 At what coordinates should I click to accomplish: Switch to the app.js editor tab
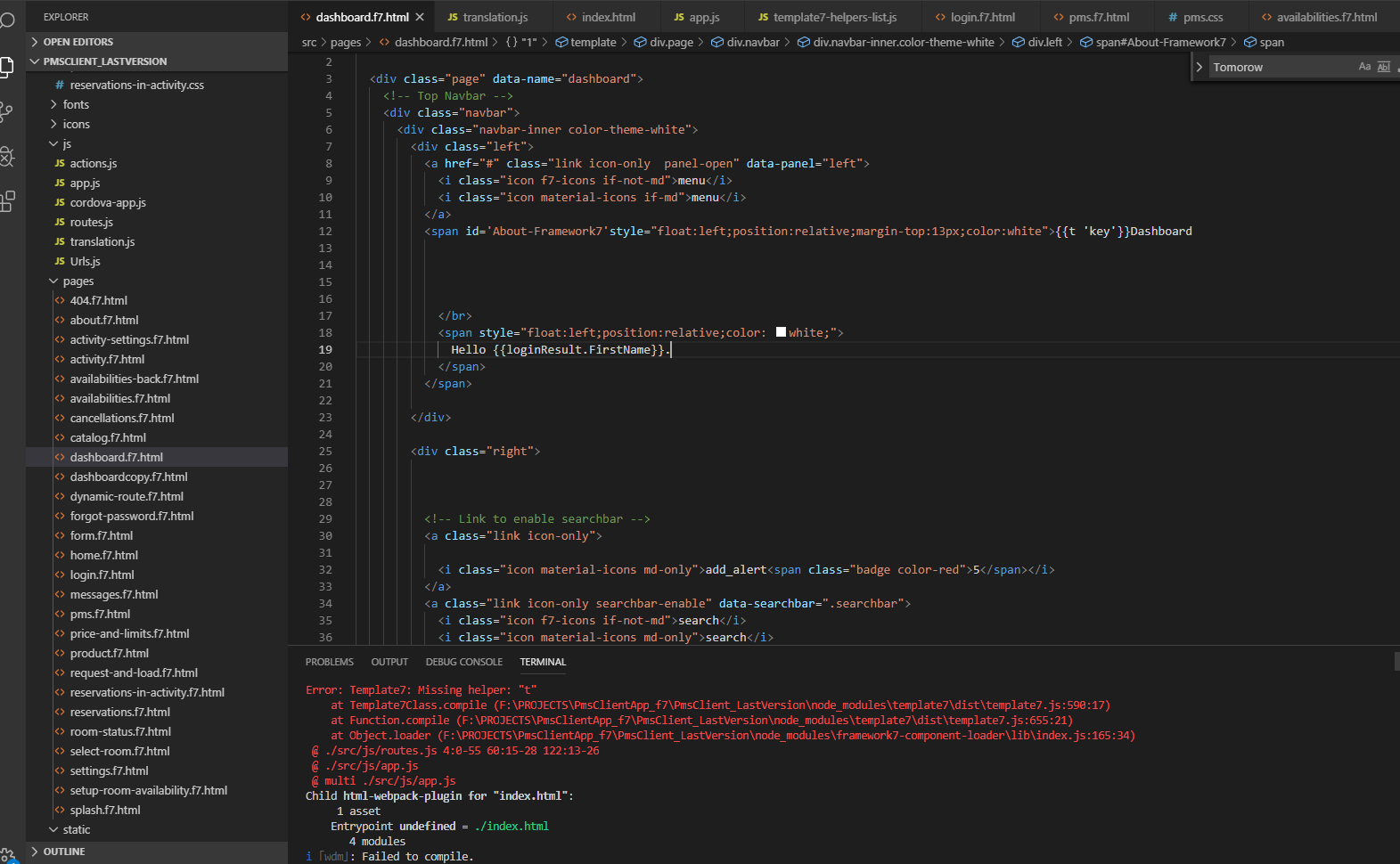(x=703, y=17)
